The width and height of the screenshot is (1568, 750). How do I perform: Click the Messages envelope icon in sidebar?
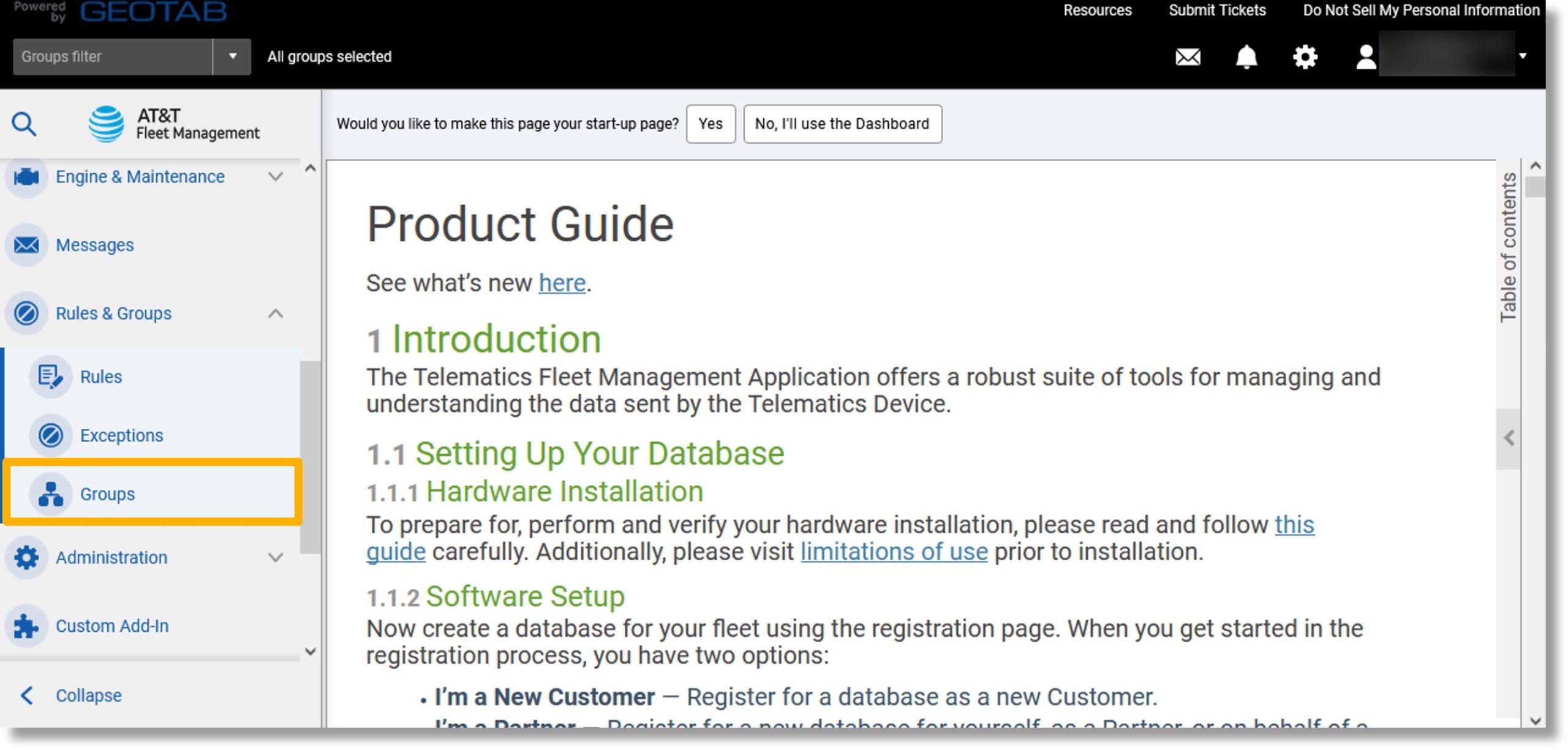pyautogui.click(x=26, y=246)
